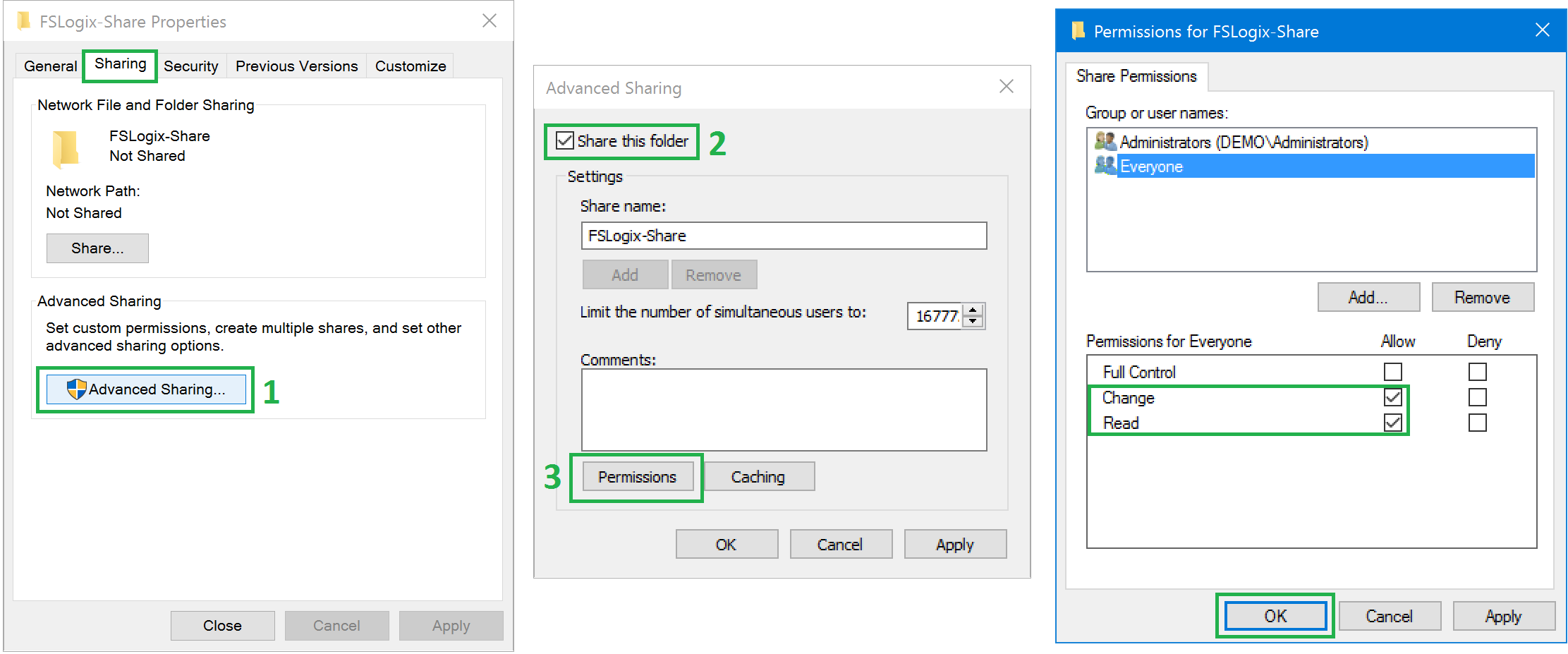
Task: Click the group icon next to Administrators
Action: [1105, 142]
